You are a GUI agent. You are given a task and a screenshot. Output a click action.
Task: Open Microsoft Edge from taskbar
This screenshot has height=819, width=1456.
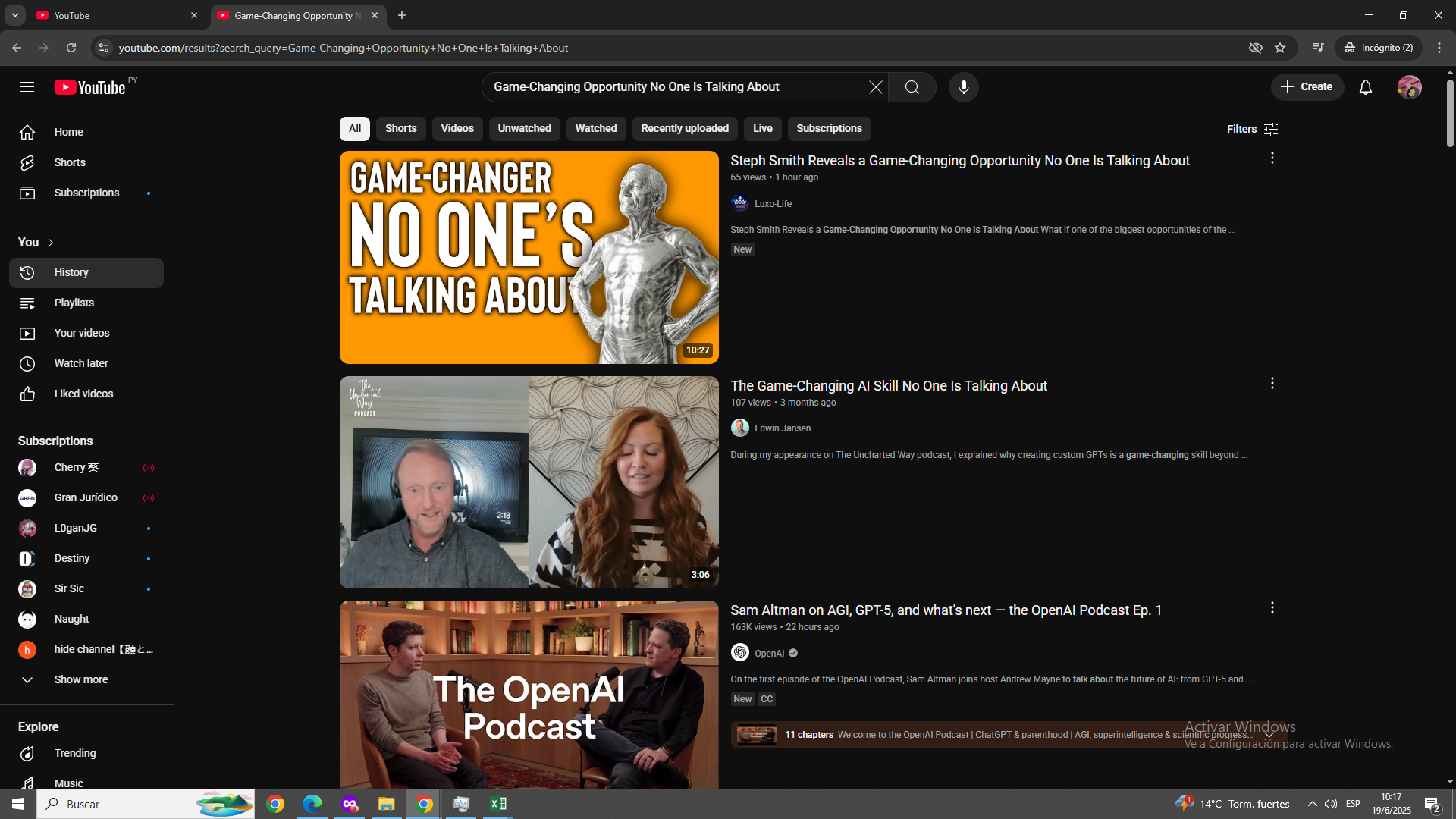[x=312, y=804]
